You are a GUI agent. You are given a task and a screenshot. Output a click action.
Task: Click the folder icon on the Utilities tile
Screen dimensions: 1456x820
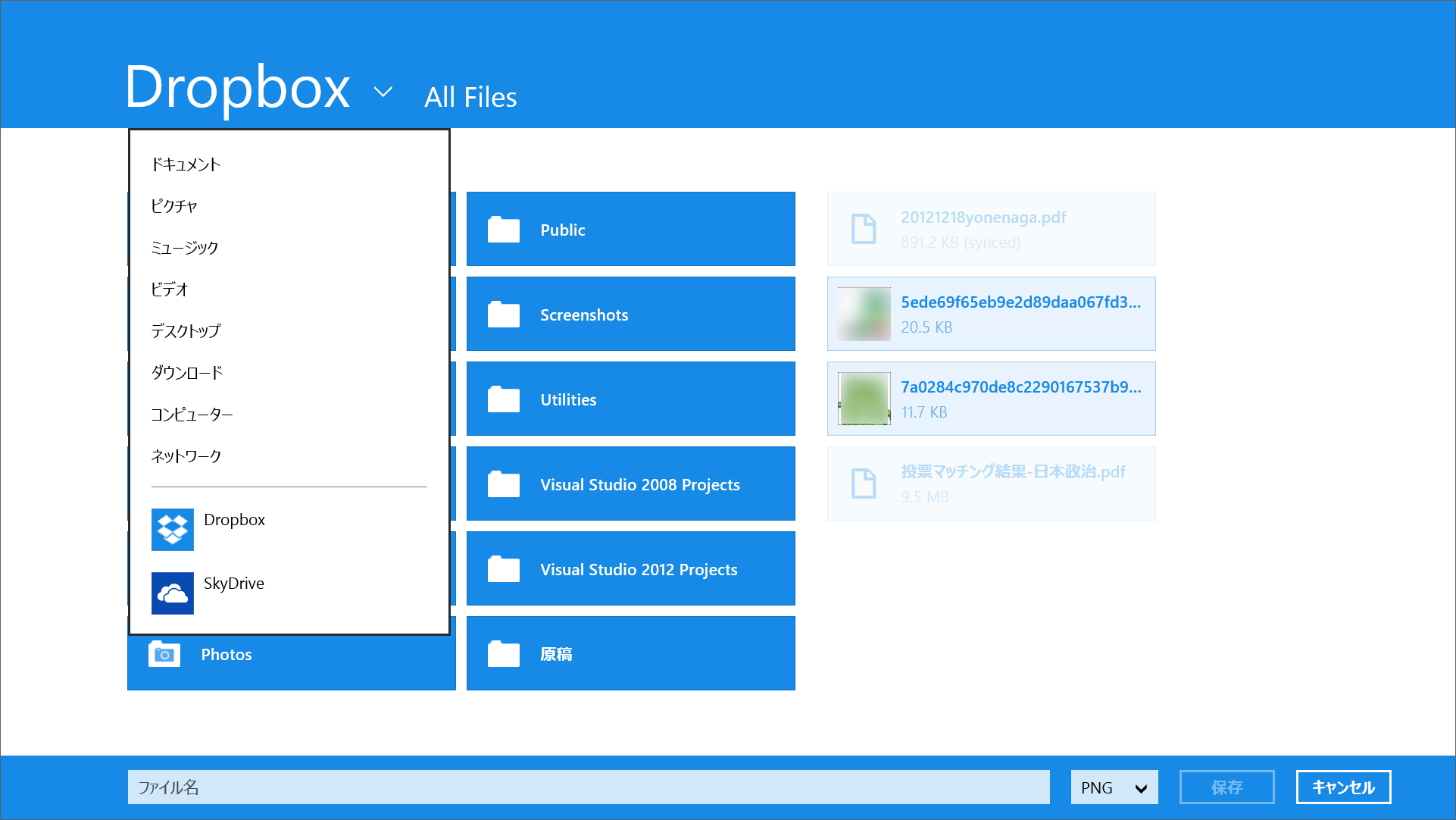(502, 399)
